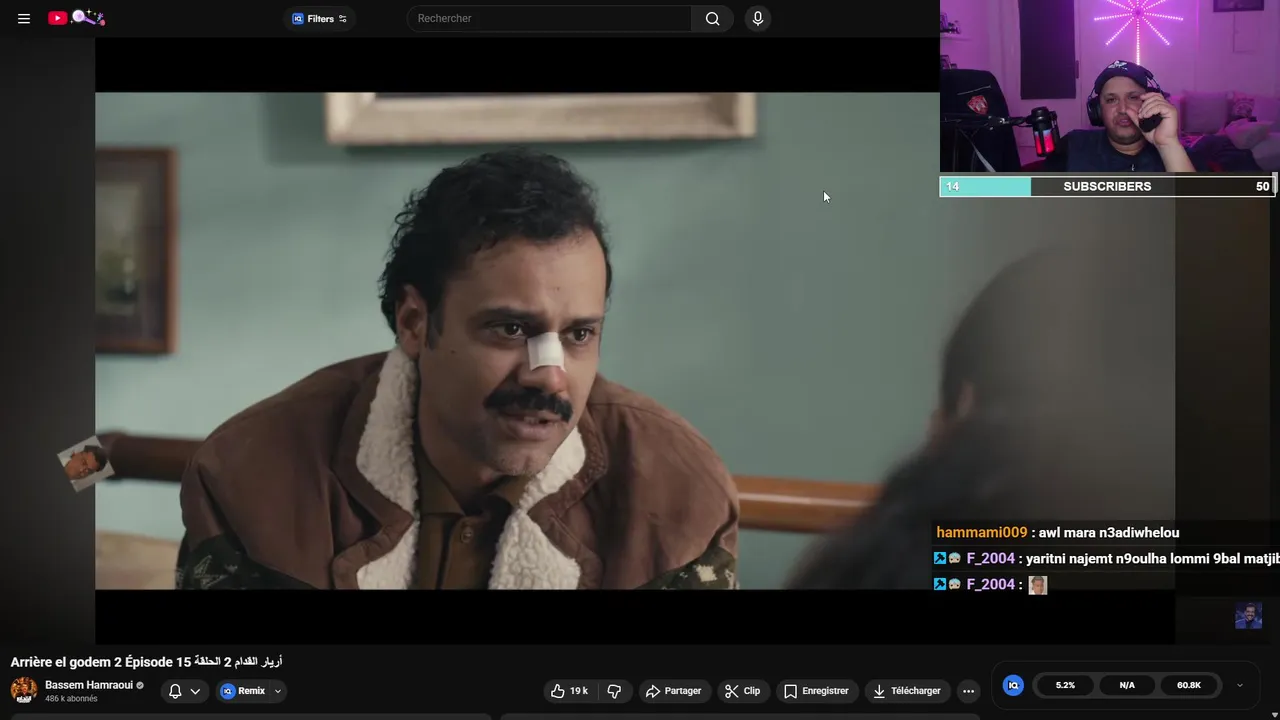Screen dimensions: 1280x720
Task: Open the Bassem Hamraoui channel name link
Action: pyautogui.click(x=89, y=685)
